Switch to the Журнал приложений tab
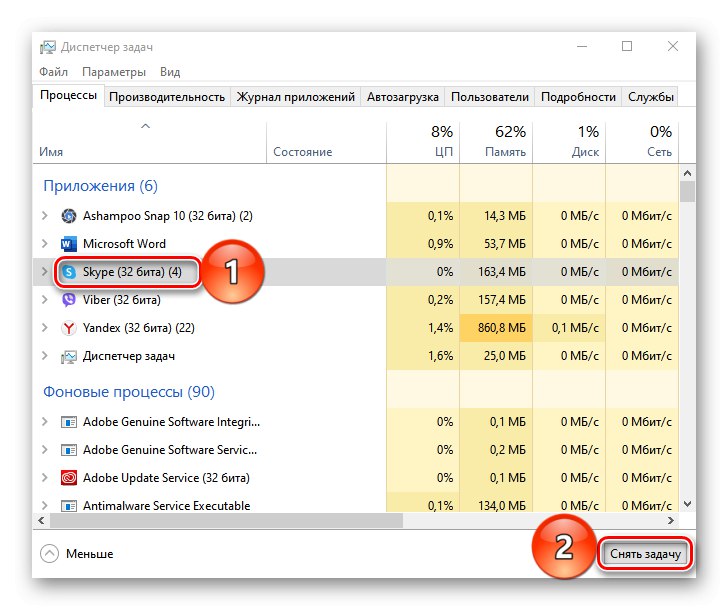Viewport: 728px width, 610px height. coord(296,97)
